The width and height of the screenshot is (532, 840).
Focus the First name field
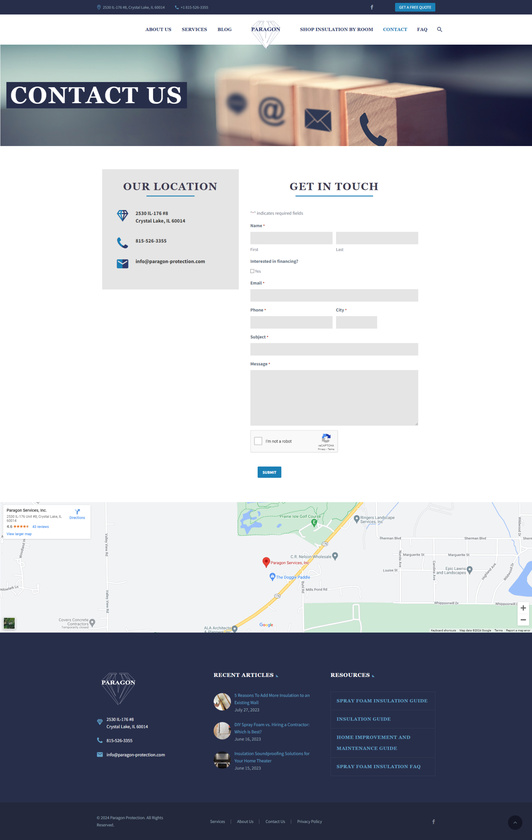[291, 238]
